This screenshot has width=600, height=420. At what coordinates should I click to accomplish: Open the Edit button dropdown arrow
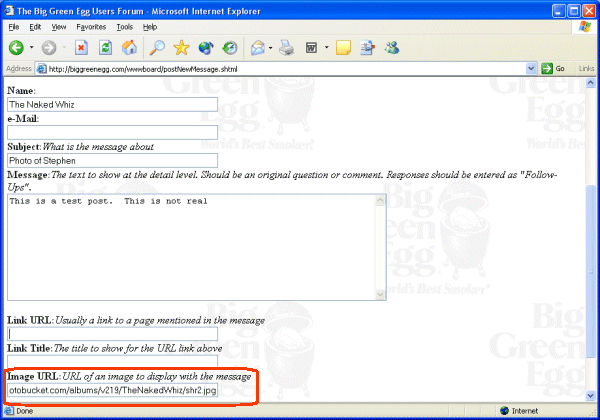[x=326, y=48]
